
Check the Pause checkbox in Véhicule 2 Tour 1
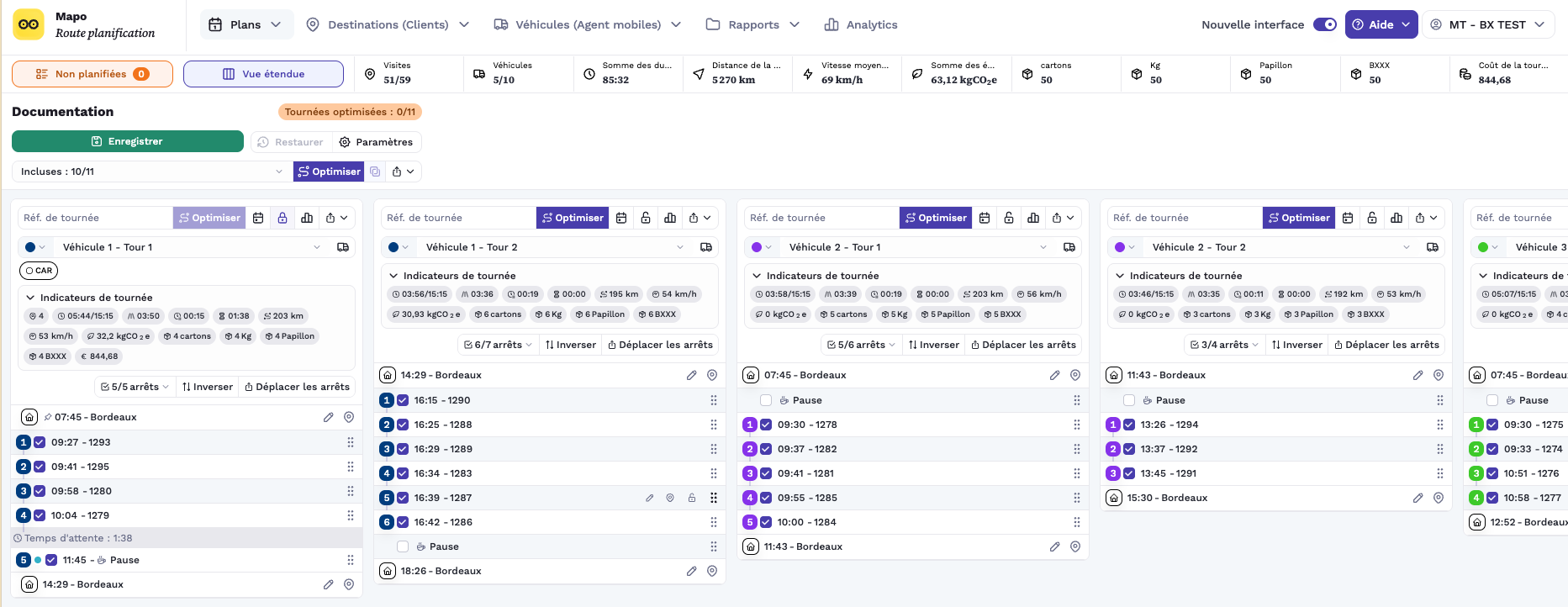766,400
